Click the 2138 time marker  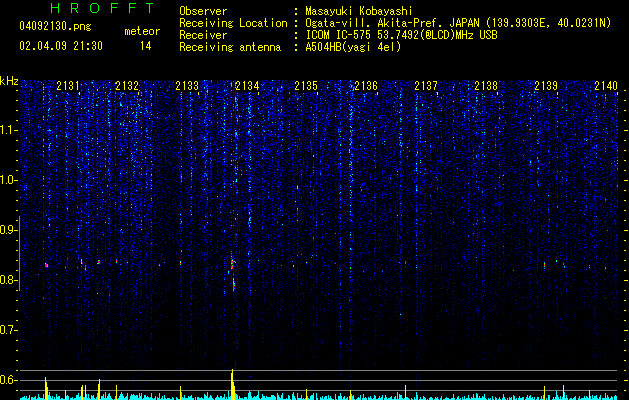point(486,86)
